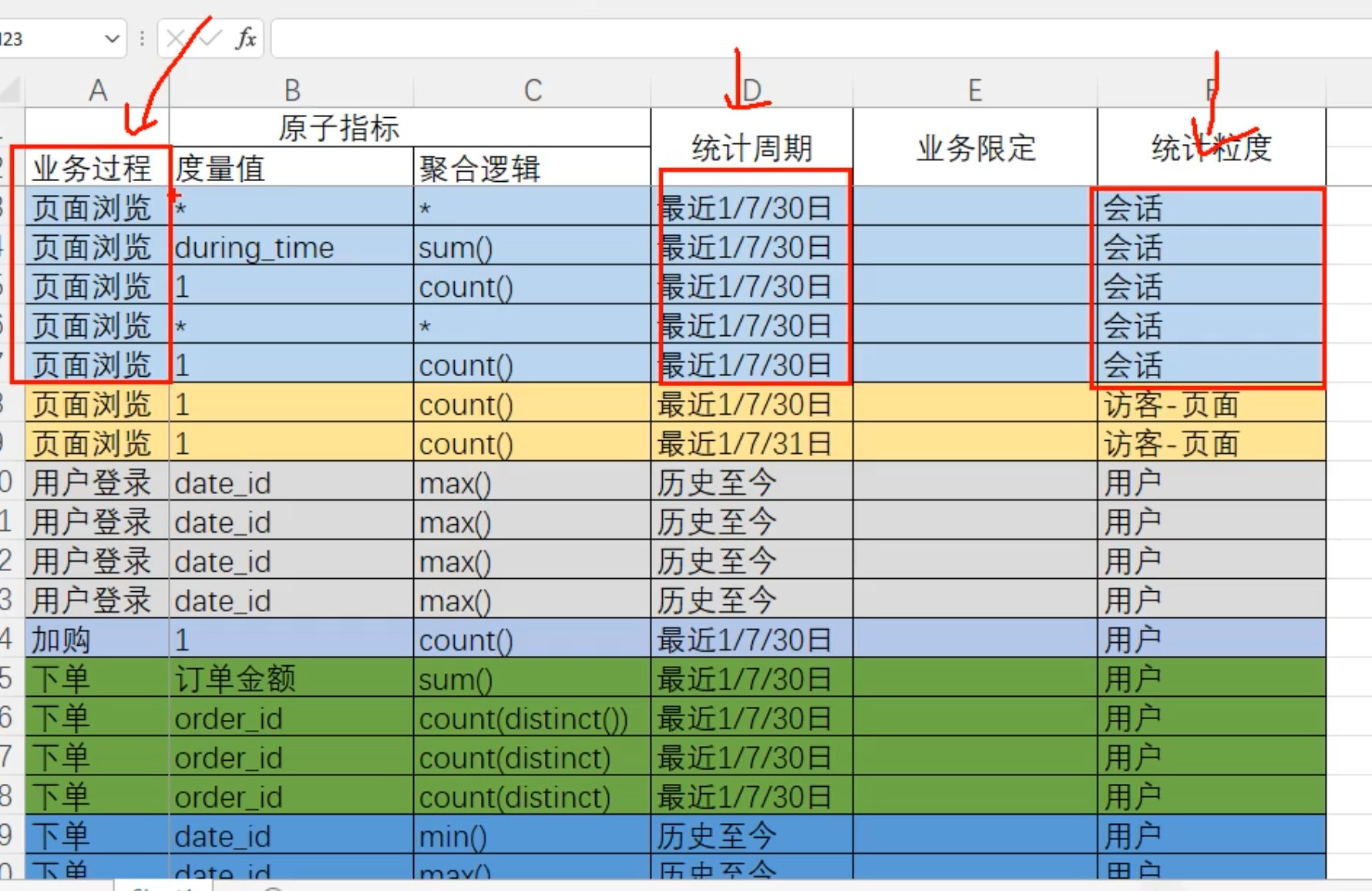
Task: Select the column E header
Action: [x=975, y=90]
